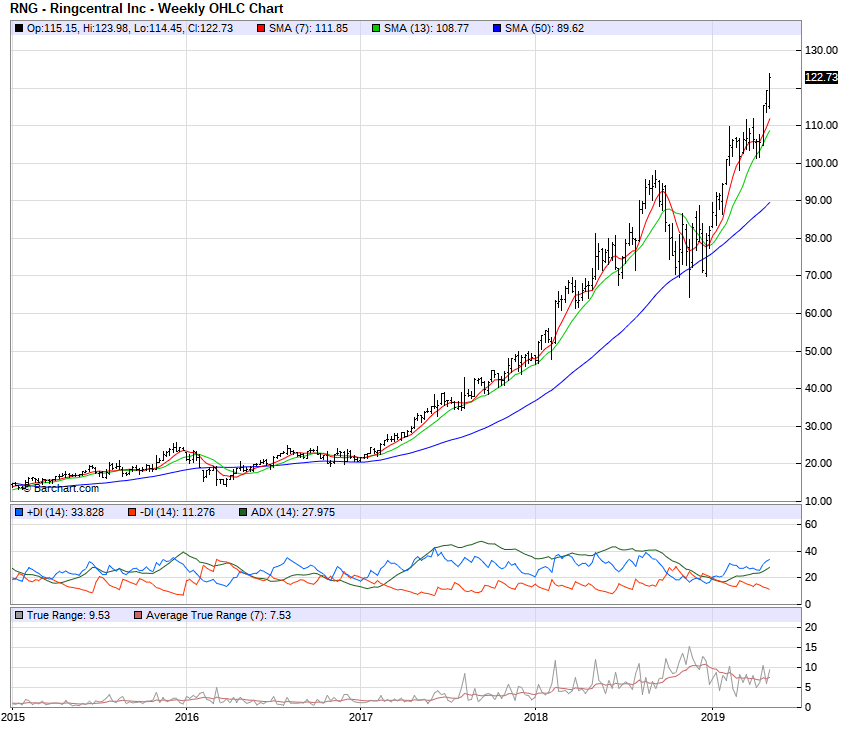The image size is (843, 748).
Task: Click the red SMA (7) legend swatch
Action: (261, 29)
